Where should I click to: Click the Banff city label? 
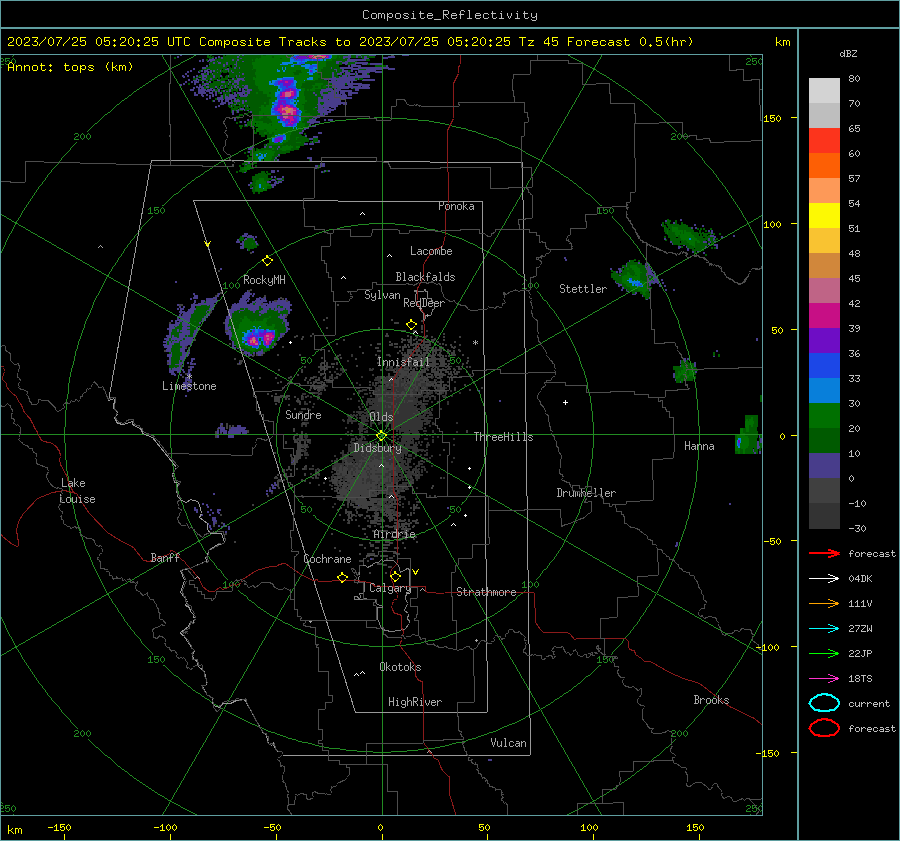point(165,557)
